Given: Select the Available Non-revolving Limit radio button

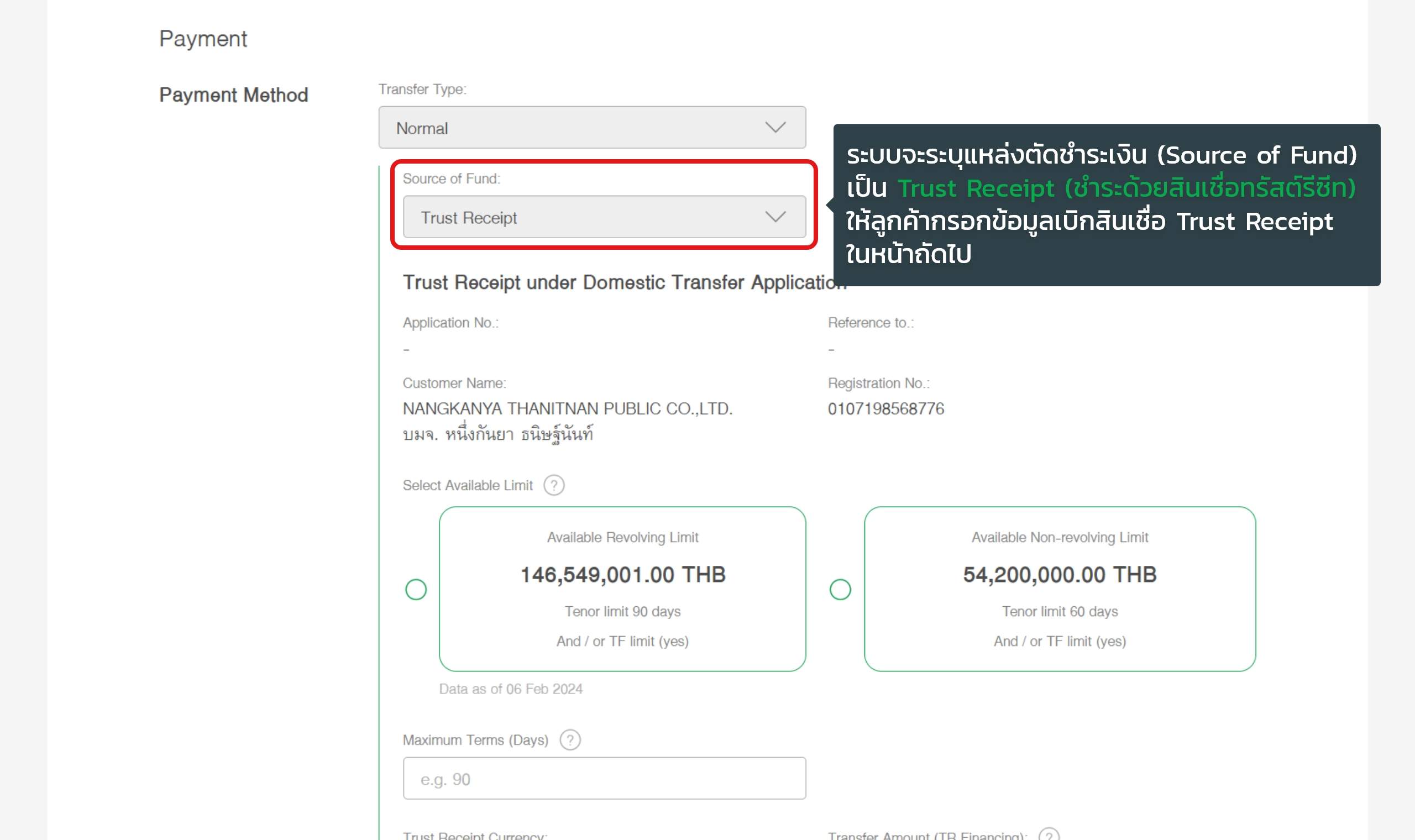Looking at the screenshot, I should pos(840,589).
